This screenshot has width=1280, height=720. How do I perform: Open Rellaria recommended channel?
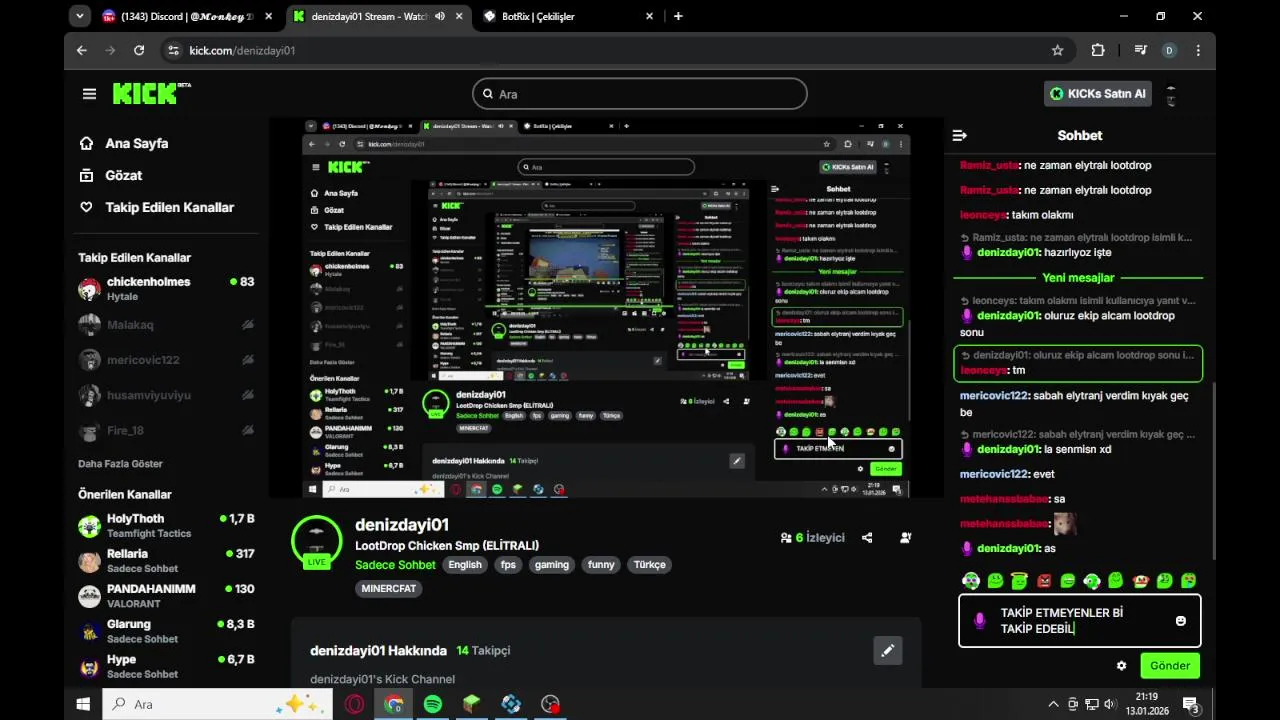[x=167, y=561]
